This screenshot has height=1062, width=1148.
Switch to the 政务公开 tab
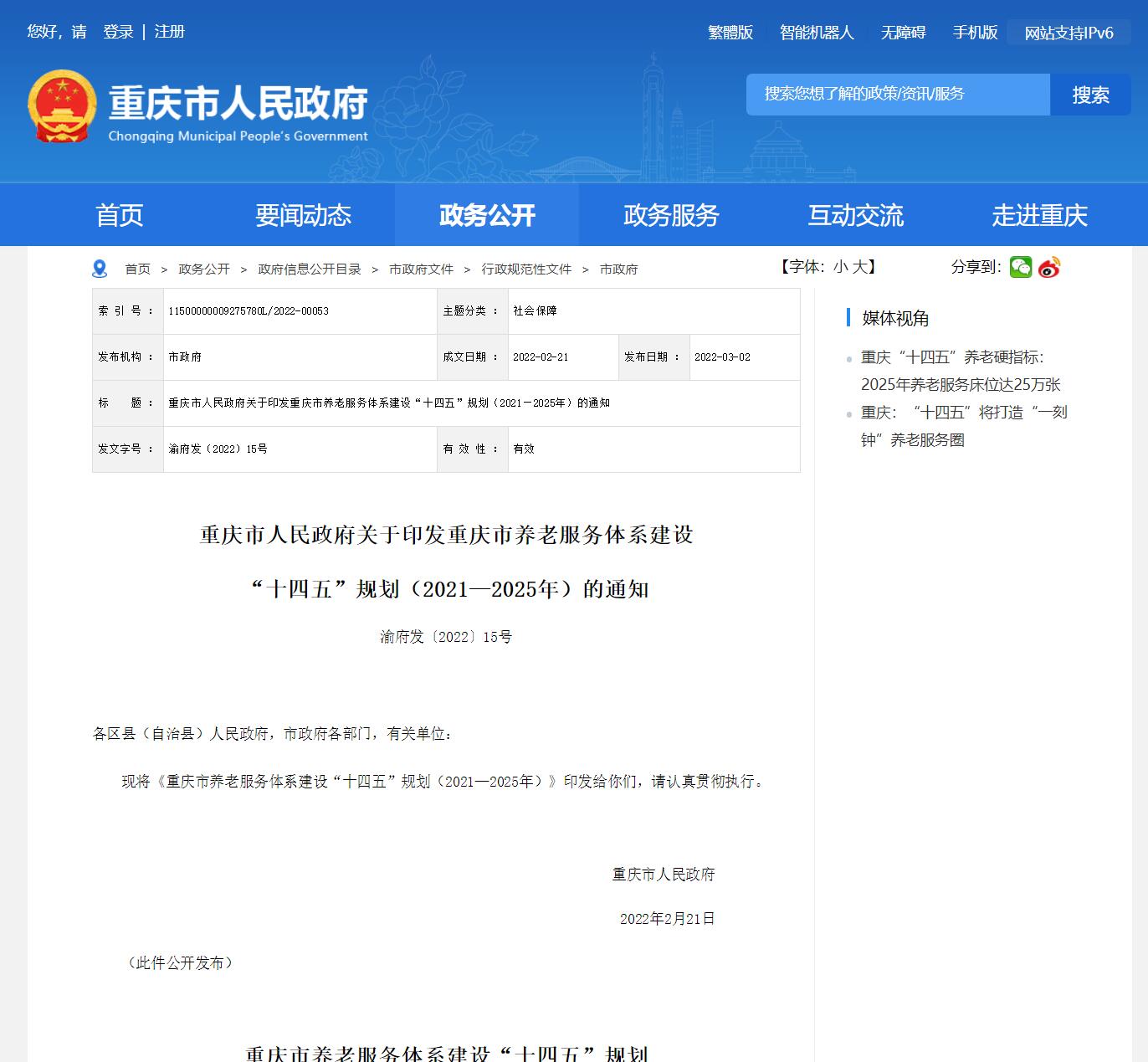click(486, 215)
